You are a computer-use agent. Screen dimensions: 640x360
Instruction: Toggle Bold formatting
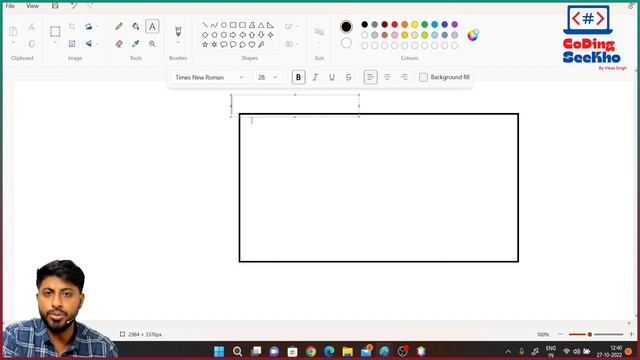pos(298,77)
